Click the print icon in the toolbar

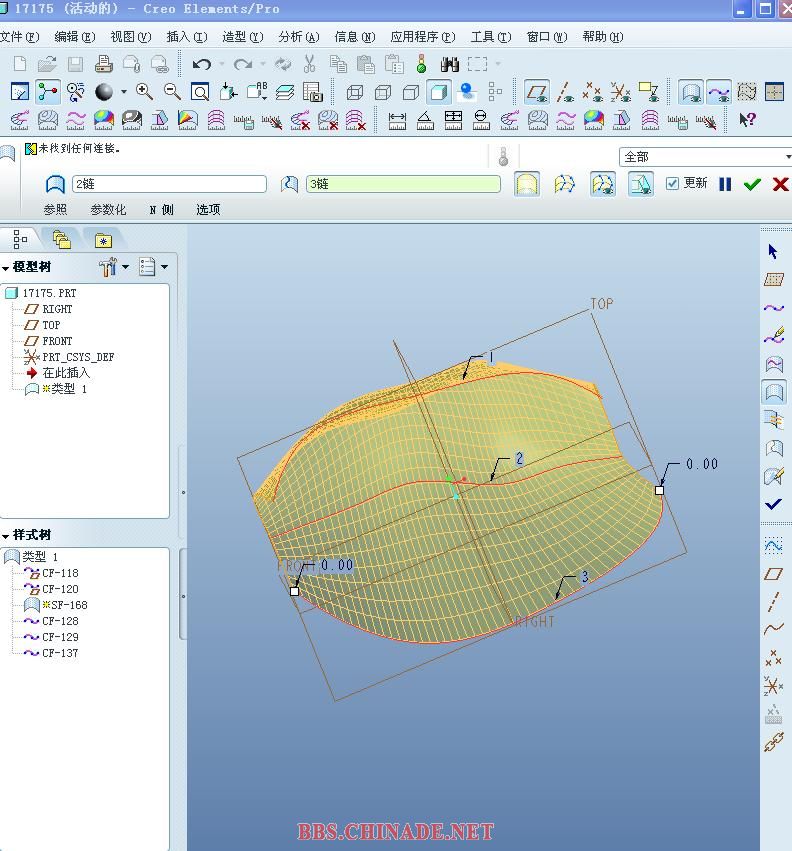[103, 64]
